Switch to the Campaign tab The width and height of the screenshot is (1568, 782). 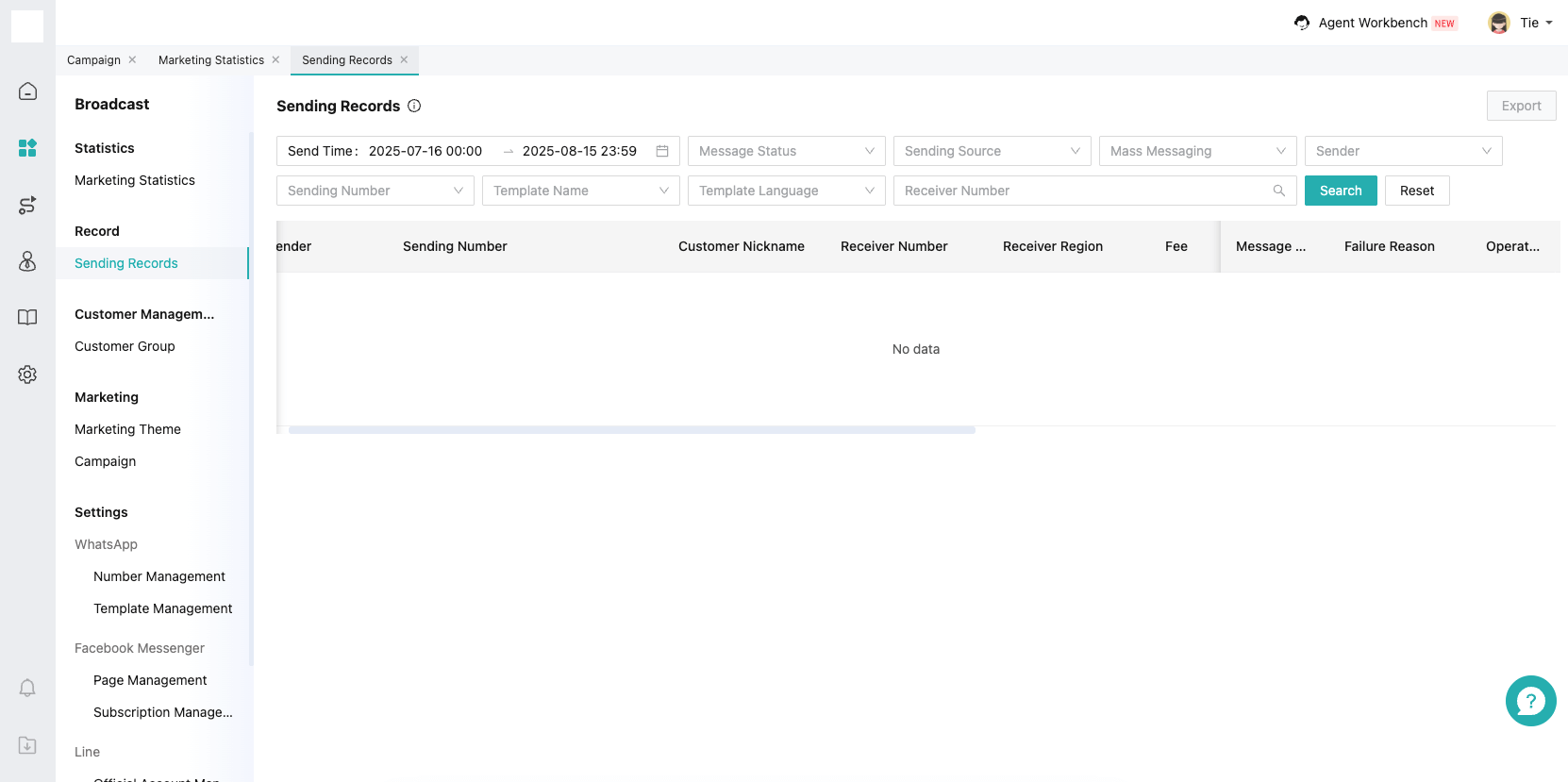[93, 59]
